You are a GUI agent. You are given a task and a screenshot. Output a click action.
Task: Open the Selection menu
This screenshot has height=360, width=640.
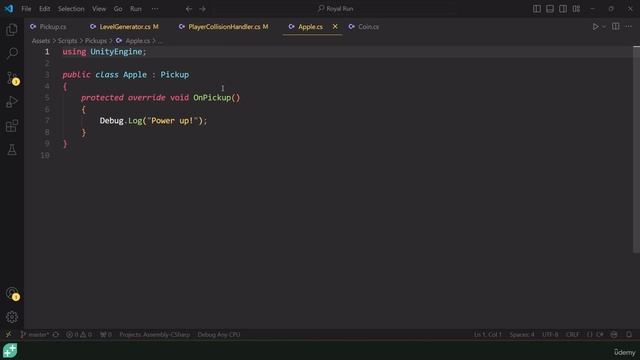[71, 9]
